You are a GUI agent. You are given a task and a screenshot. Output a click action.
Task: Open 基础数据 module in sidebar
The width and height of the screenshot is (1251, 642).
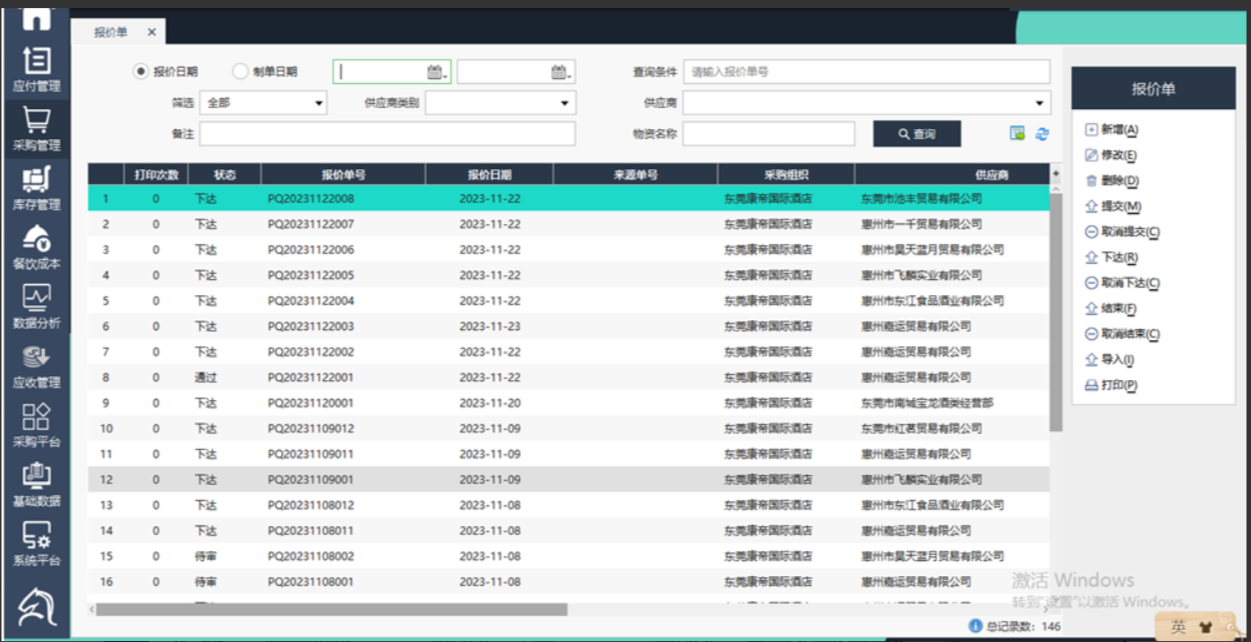click(x=36, y=484)
